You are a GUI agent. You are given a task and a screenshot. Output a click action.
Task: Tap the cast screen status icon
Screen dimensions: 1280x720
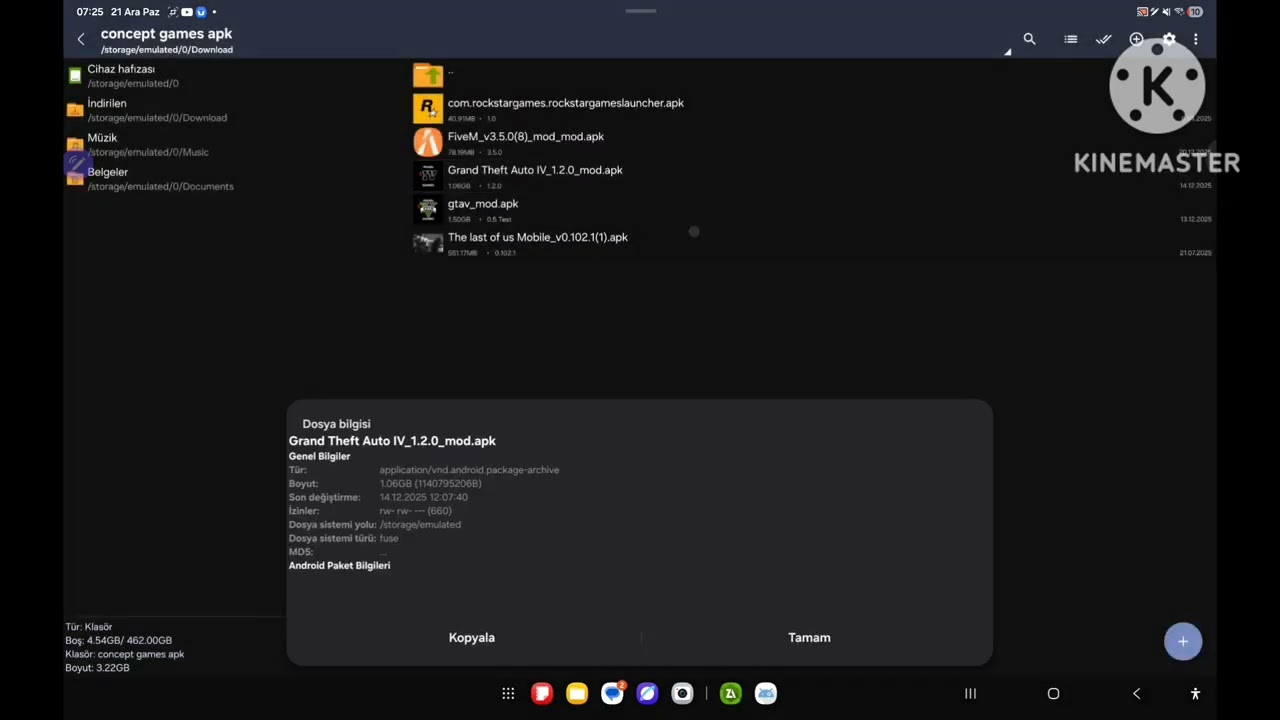(1142, 12)
